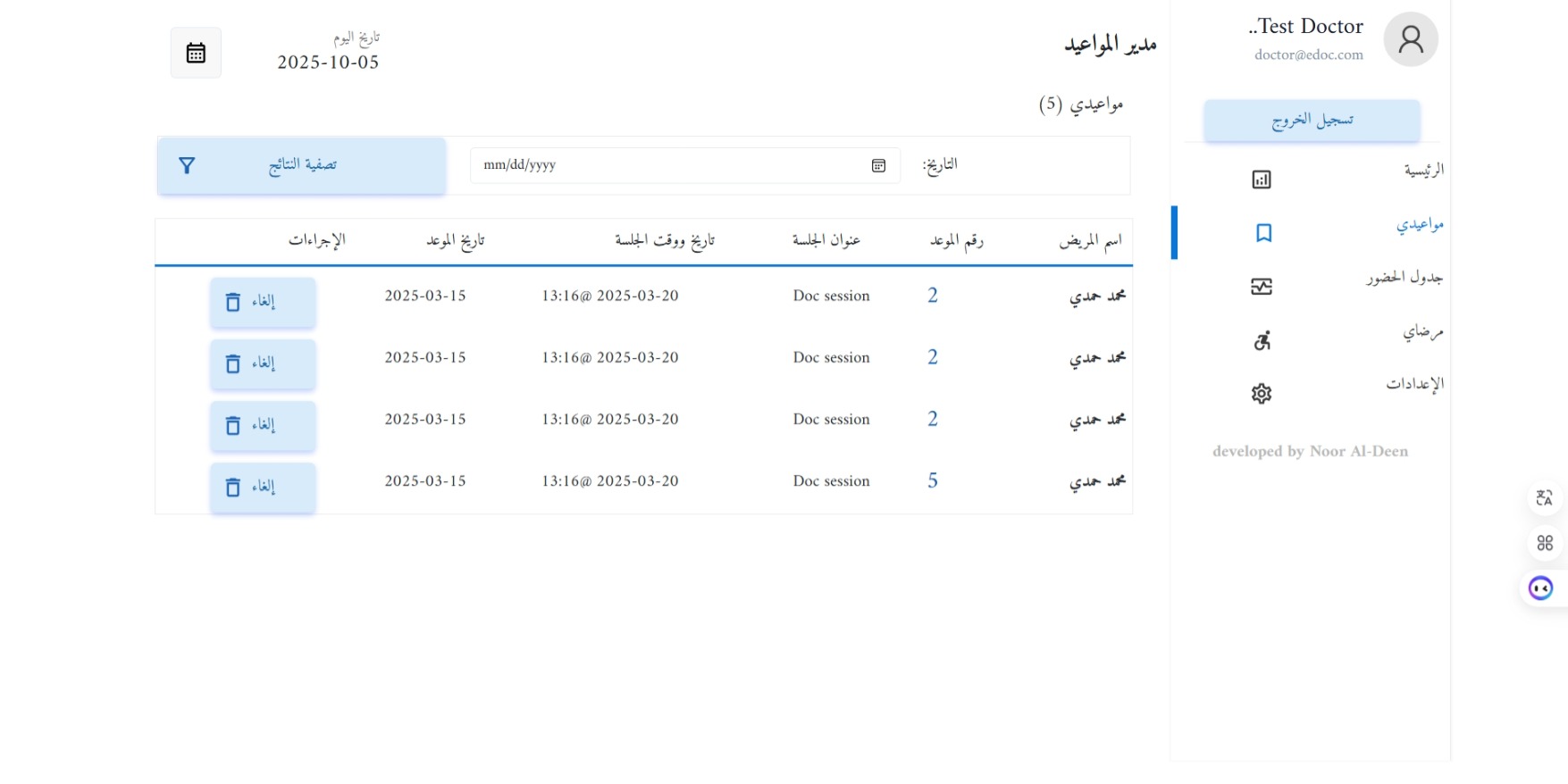Open the الرئيسية home menu item
Screen dimensions: 1568x784
[x=1422, y=170]
